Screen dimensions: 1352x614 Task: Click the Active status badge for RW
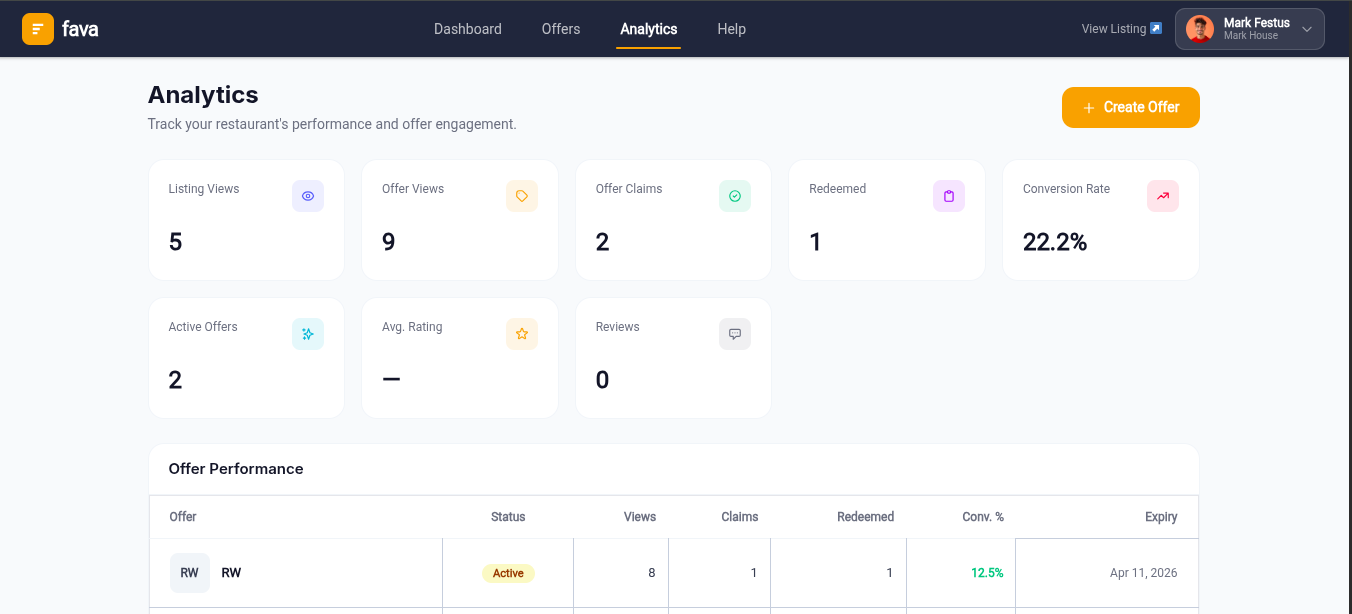pos(508,573)
